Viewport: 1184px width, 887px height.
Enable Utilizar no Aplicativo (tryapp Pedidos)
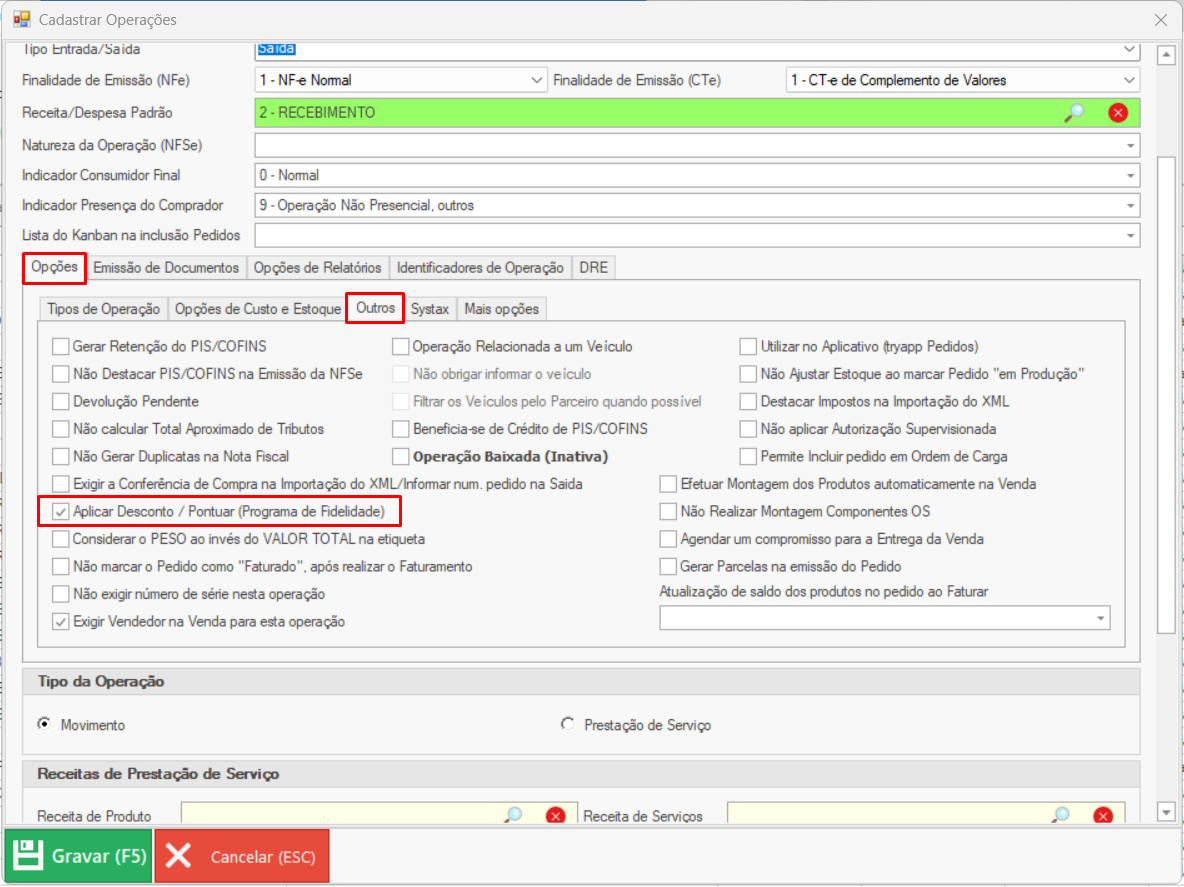[748, 346]
